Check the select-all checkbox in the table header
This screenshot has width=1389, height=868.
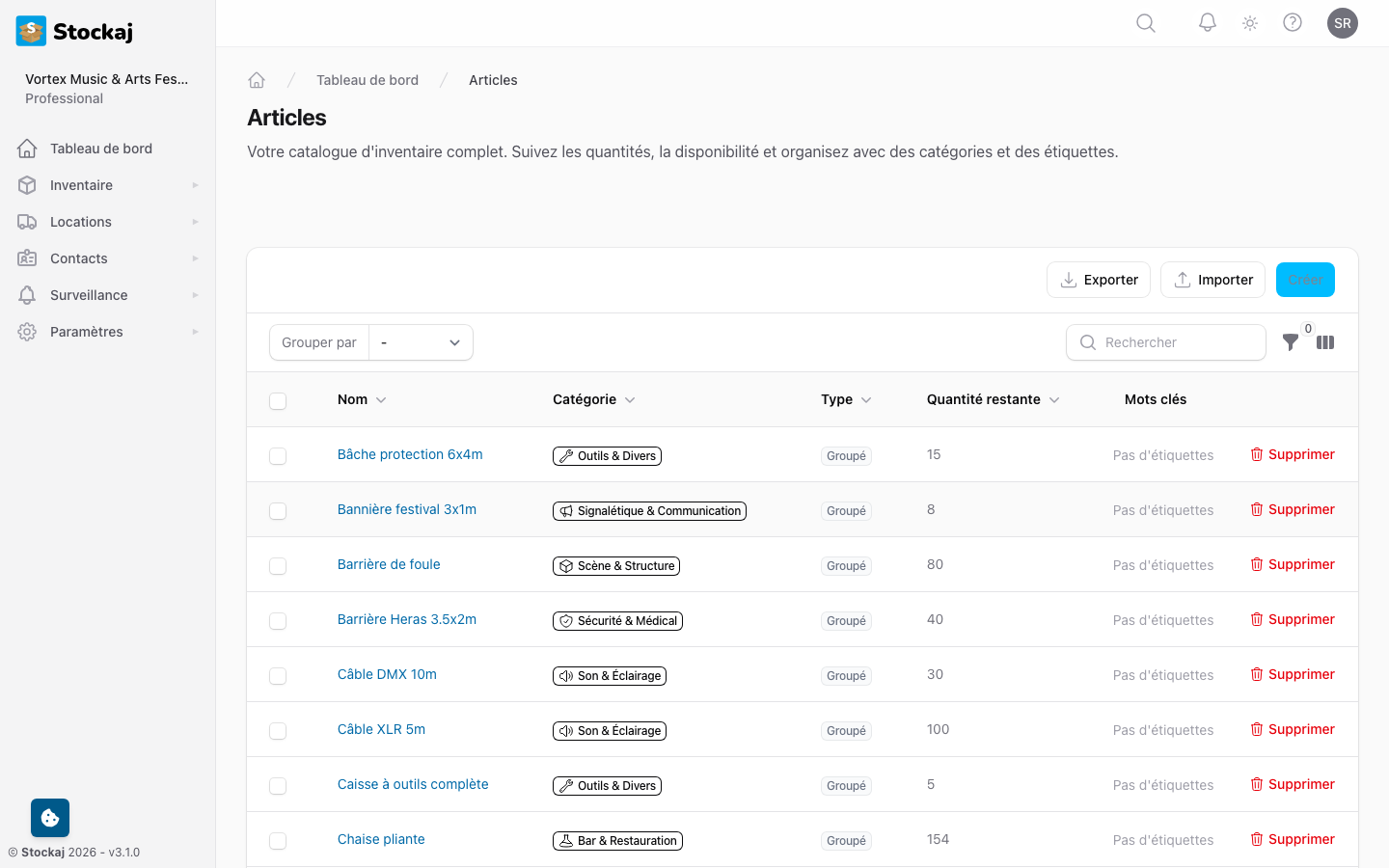tap(278, 398)
